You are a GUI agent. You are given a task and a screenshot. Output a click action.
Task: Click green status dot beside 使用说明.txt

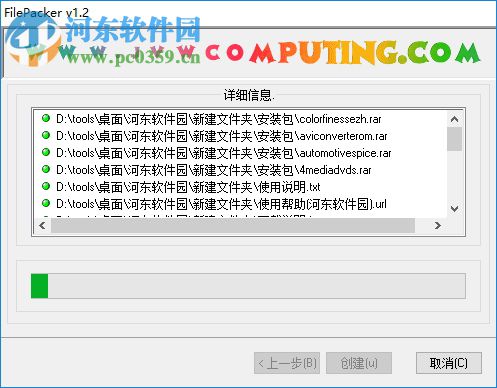coord(46,186)
